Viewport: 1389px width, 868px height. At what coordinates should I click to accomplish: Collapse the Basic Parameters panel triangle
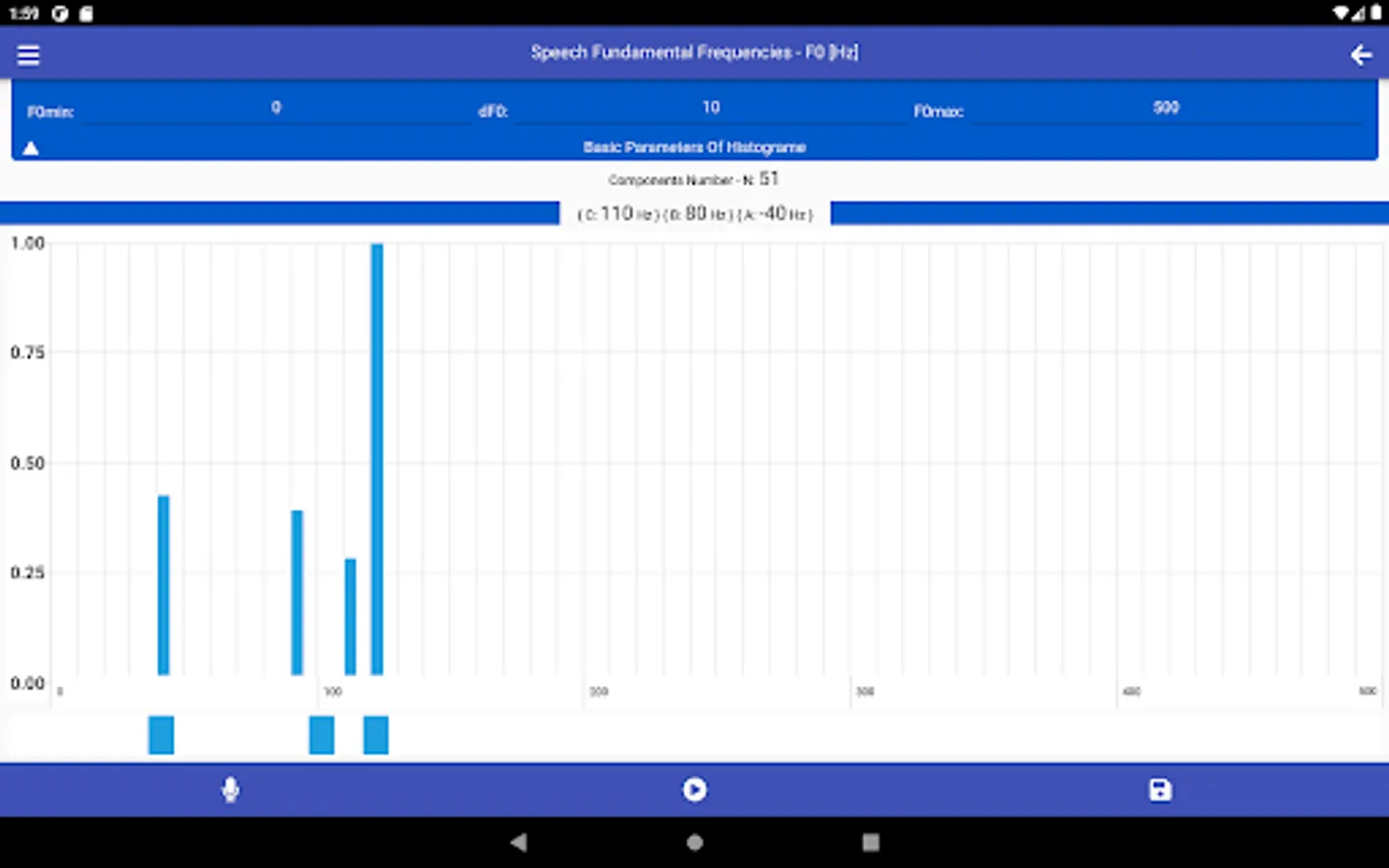[31, 148]
